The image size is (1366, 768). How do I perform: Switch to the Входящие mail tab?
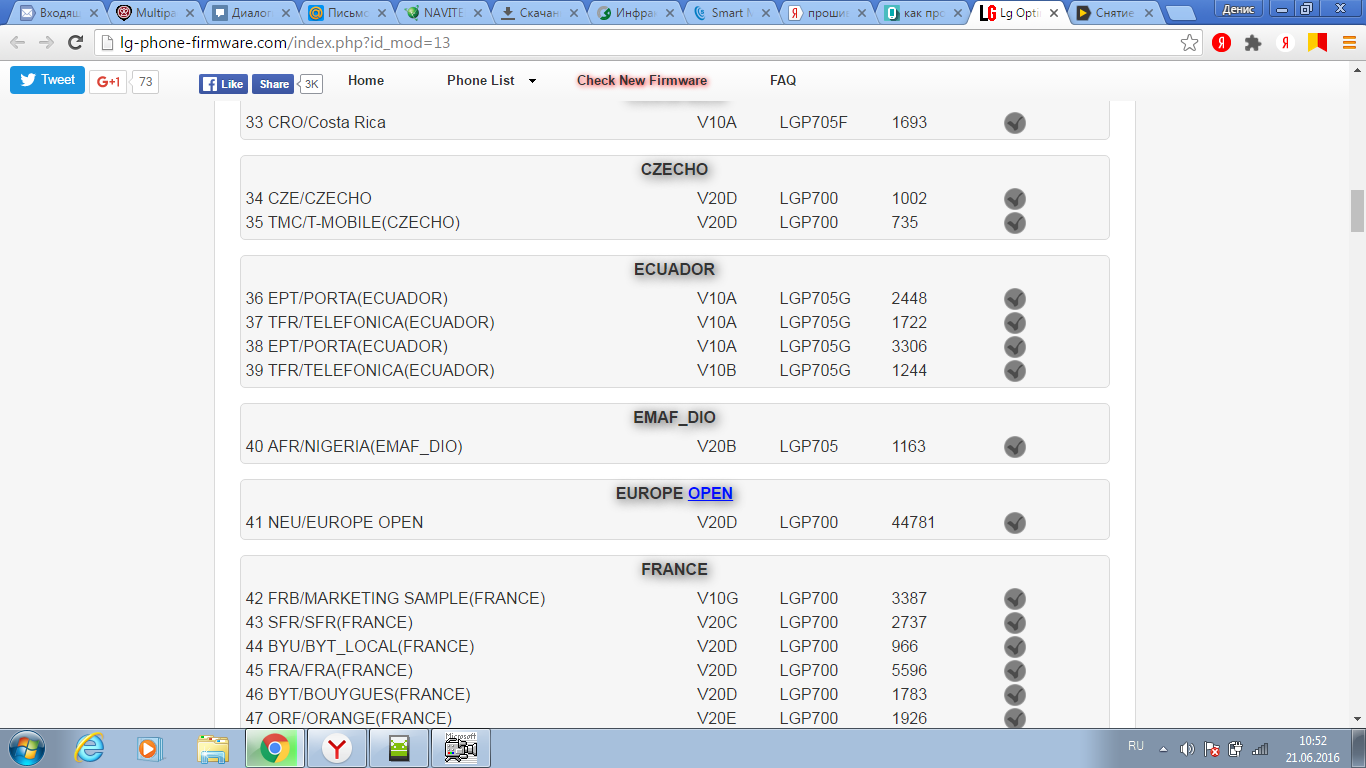(56, 14)
